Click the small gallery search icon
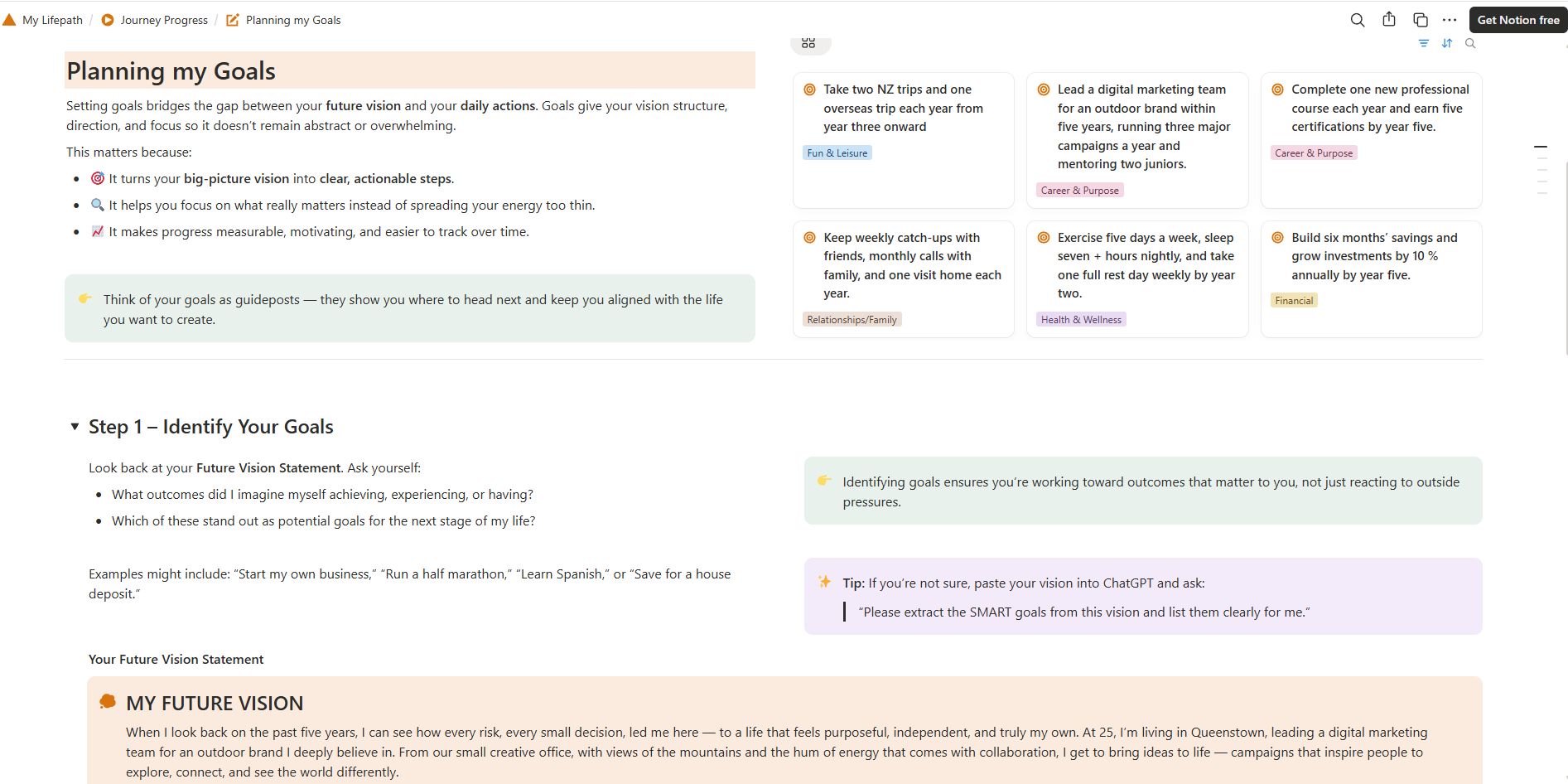 (1470, 43)
